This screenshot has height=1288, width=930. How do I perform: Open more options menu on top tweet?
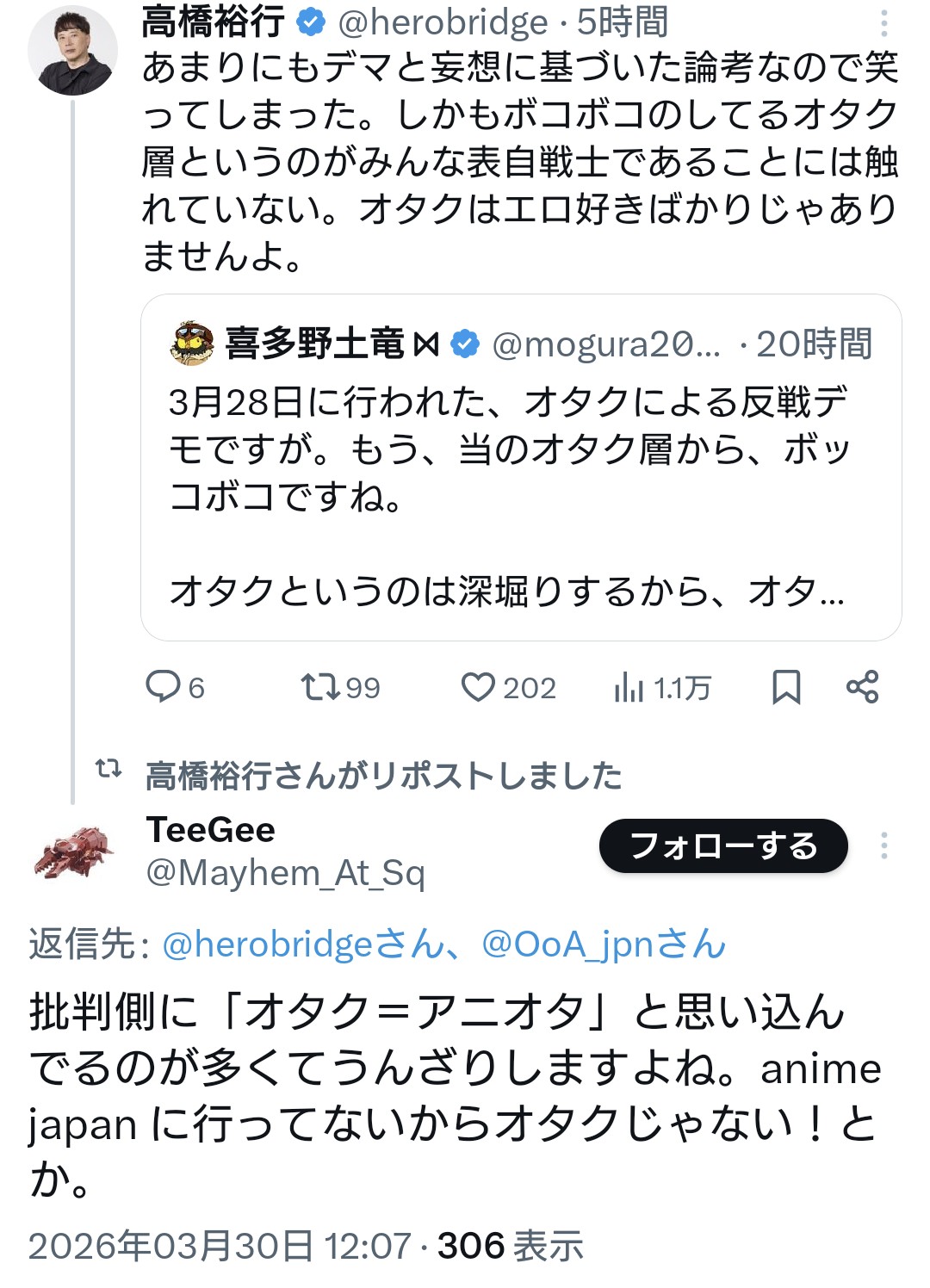(884, 23)
